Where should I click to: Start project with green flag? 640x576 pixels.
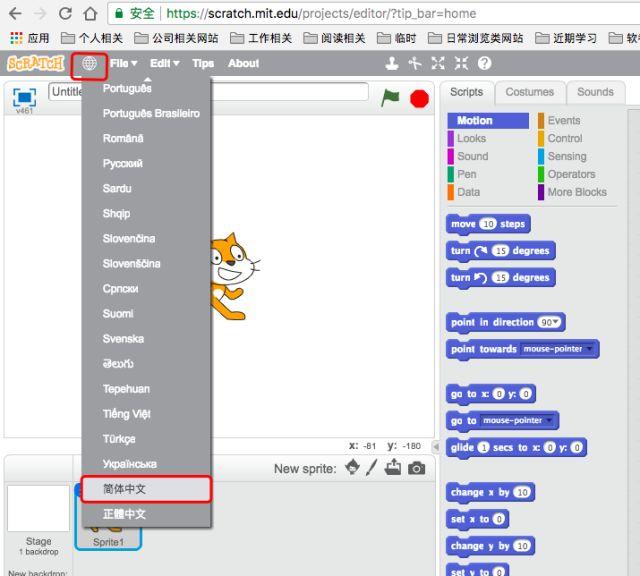tap(390, 98)
